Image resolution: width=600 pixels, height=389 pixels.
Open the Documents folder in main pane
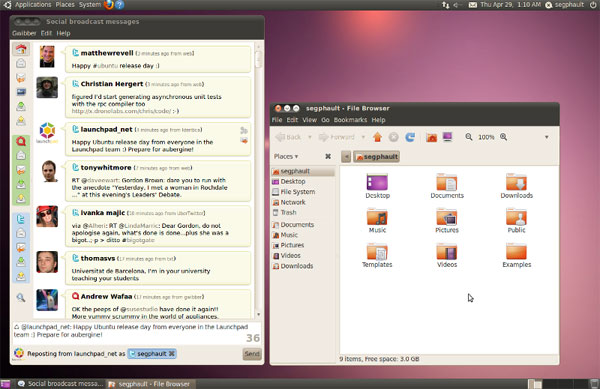click(x=447, y=186)
